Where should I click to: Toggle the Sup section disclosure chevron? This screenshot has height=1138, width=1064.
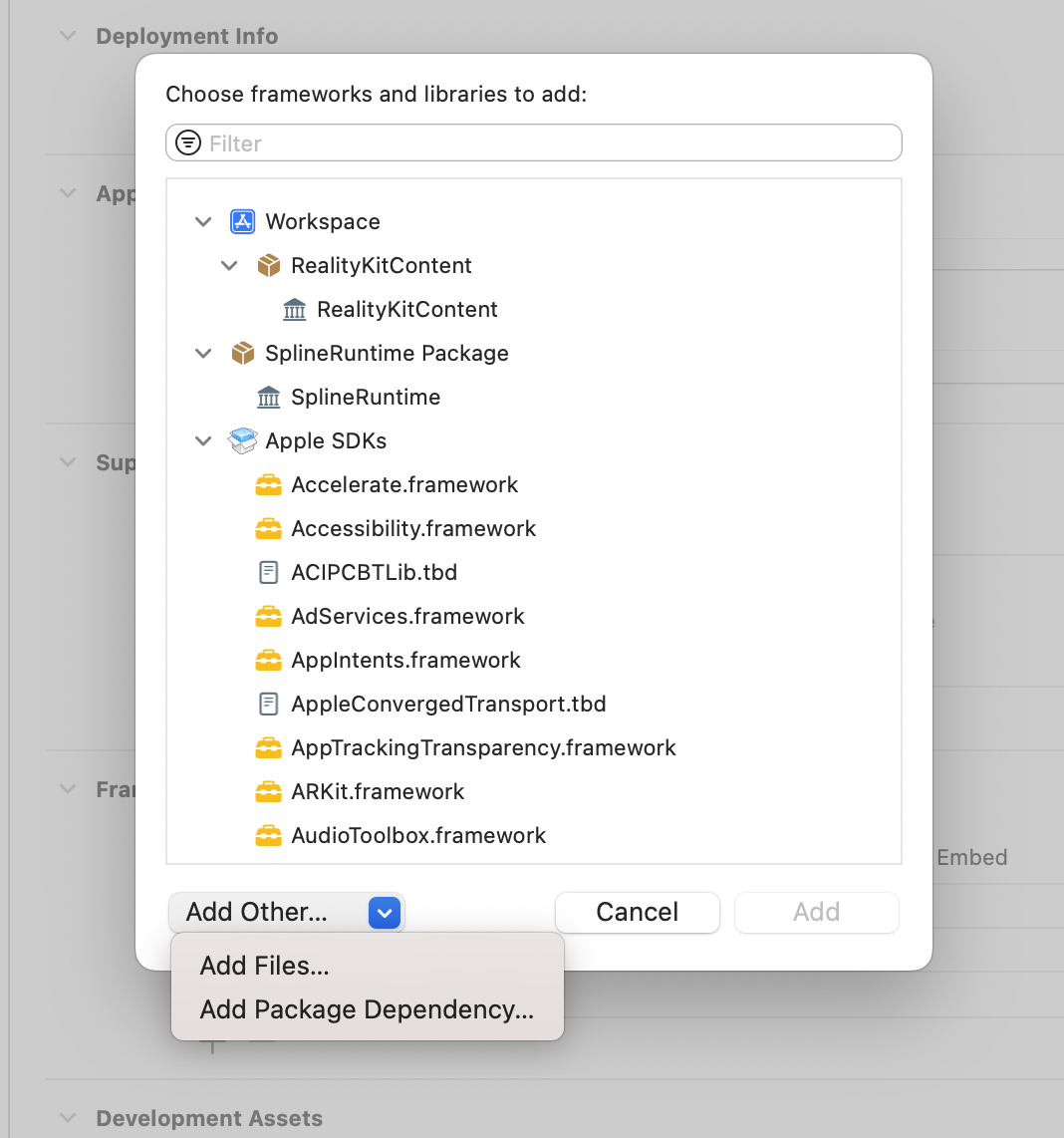click(x=68, y=461)
